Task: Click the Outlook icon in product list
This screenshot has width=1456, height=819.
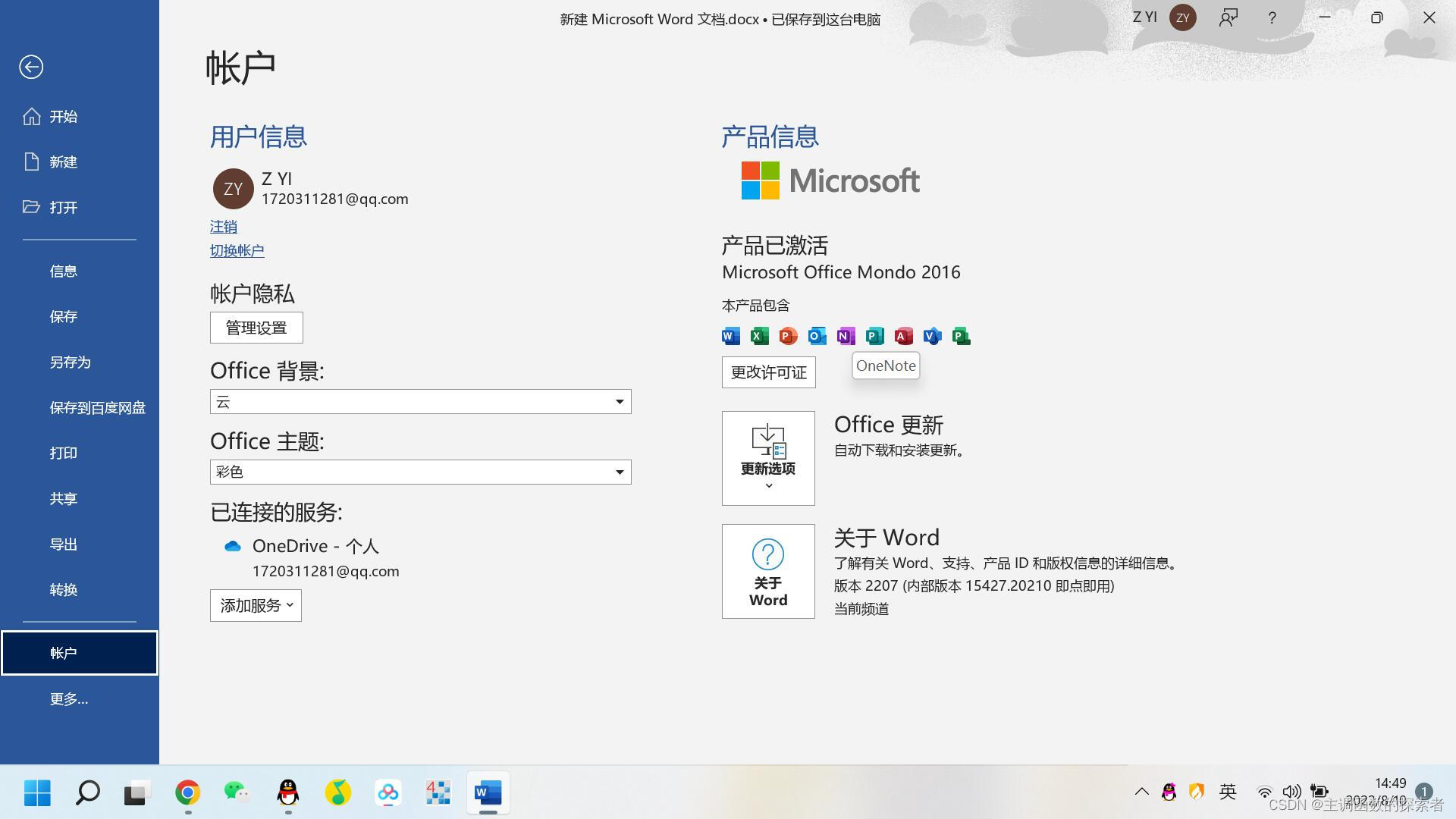Action: pos(817,336)
